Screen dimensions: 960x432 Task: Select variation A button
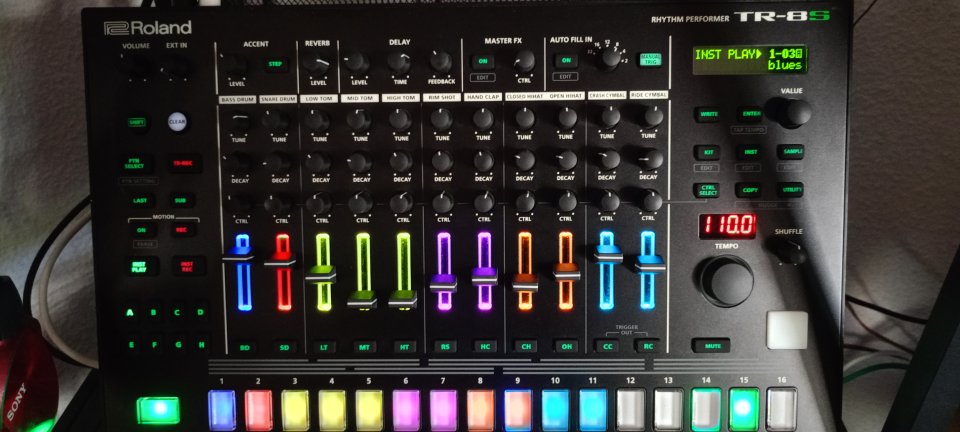tap(130, 313)
